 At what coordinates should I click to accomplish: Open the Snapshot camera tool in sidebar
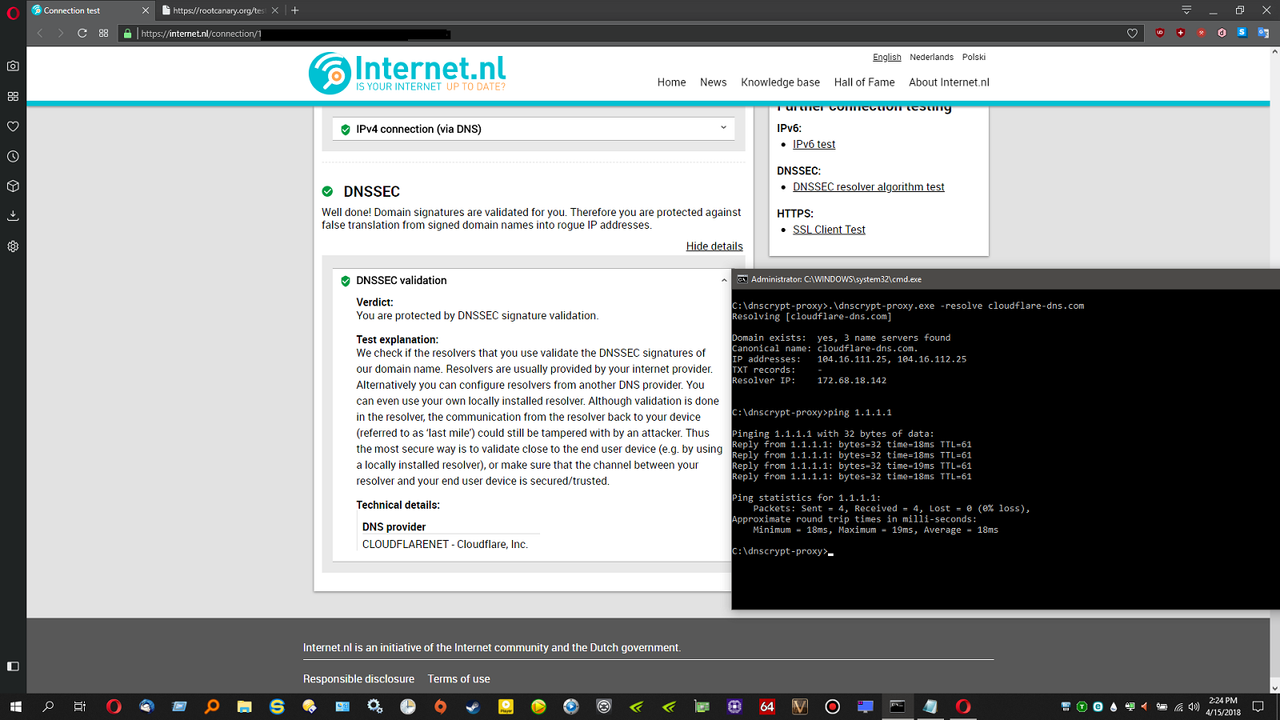click(12, 66)
